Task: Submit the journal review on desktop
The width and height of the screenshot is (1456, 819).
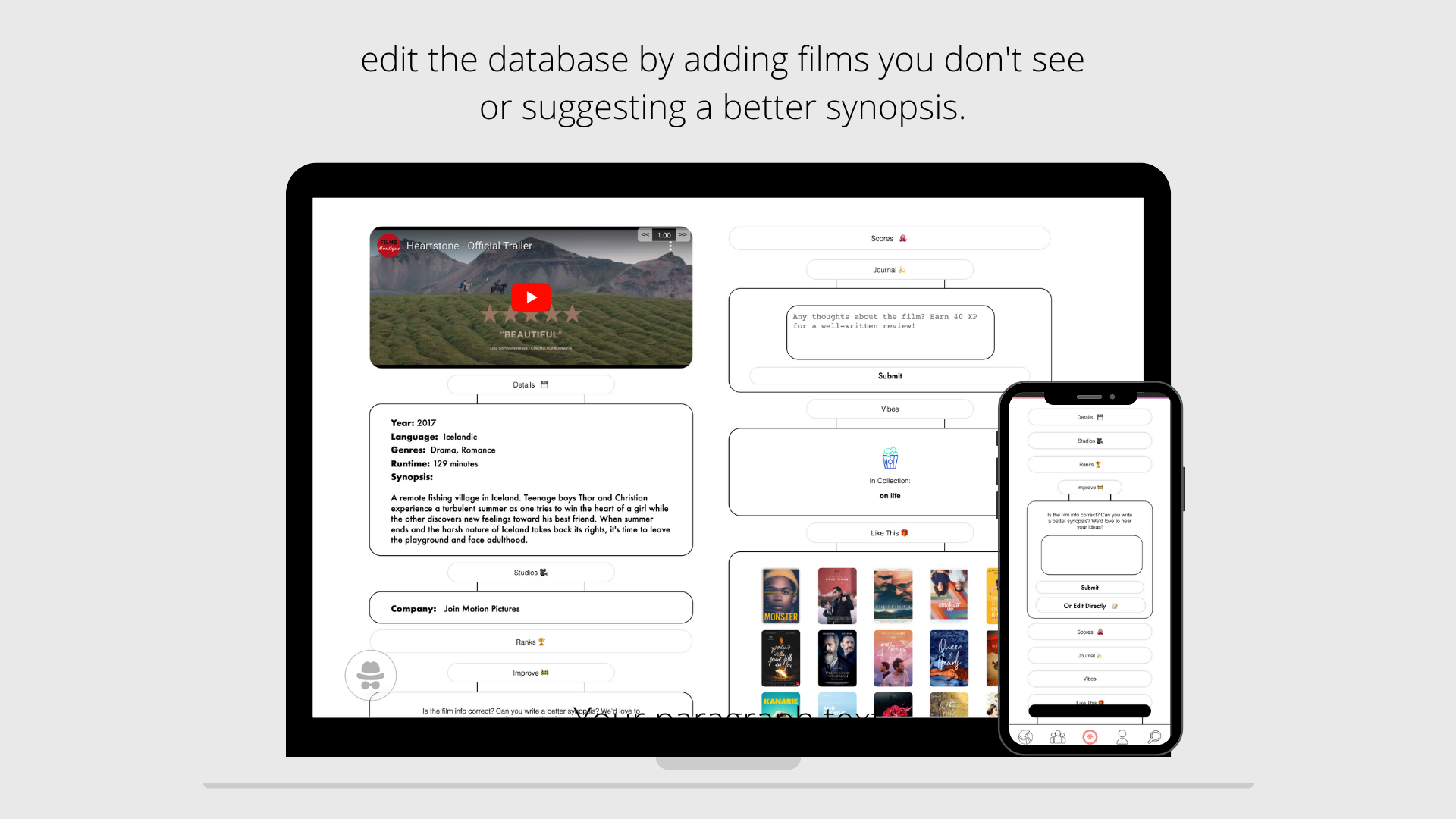Action: tap(890, 376)
